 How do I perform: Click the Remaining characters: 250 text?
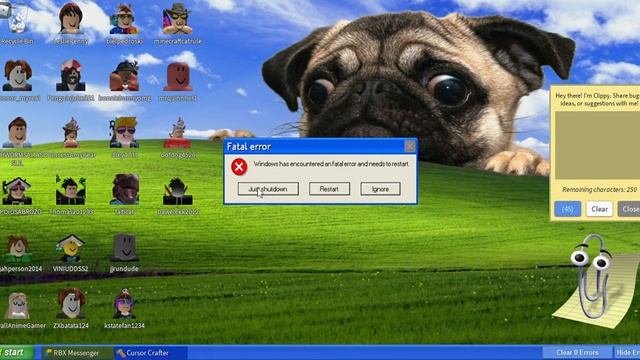(599, 189)
